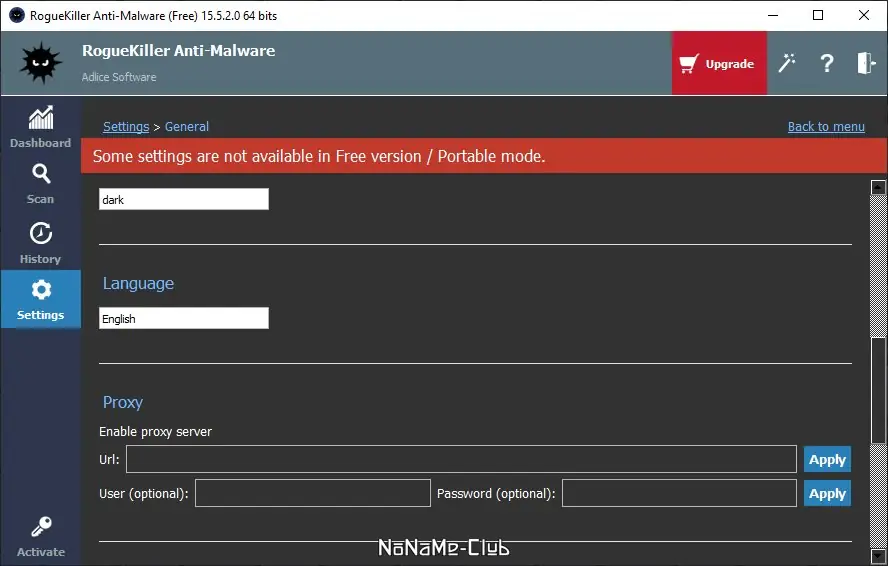
Task: Click the Proxy section heading
Action: click(x=123, y=402)
